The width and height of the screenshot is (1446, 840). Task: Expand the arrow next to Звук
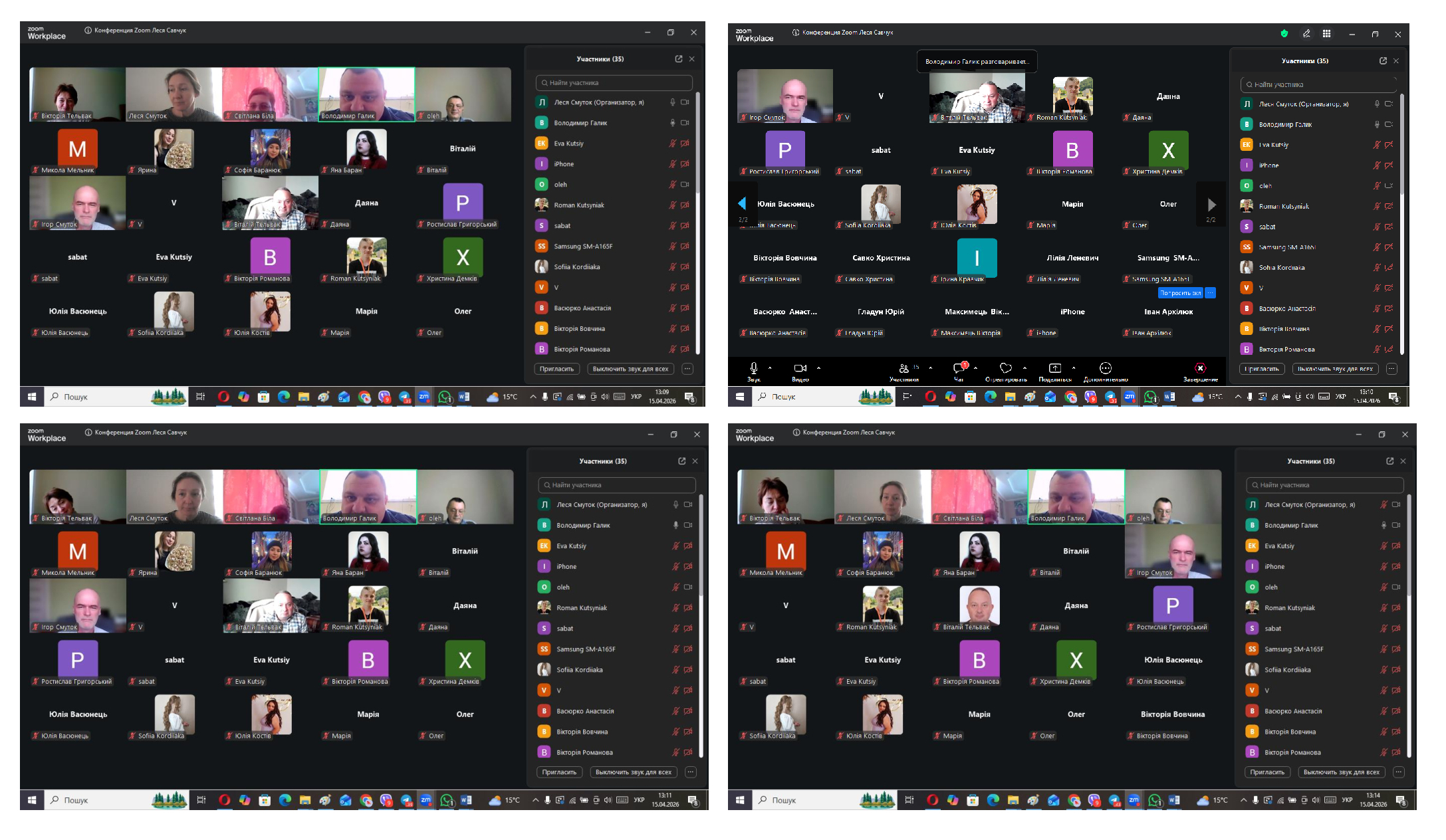pyautogui.click(x=770, y=367)
